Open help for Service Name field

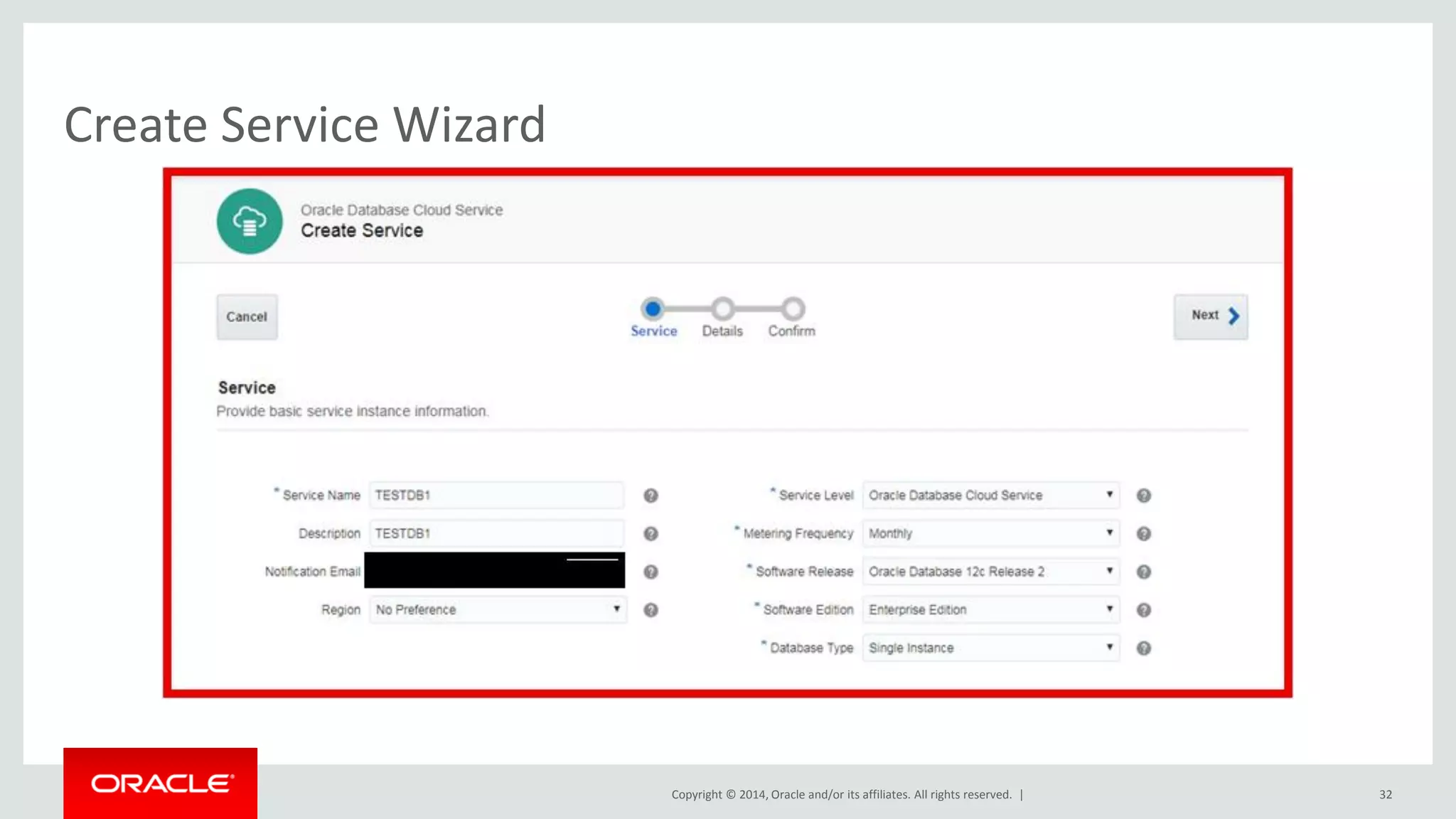[x=651, y=496]
